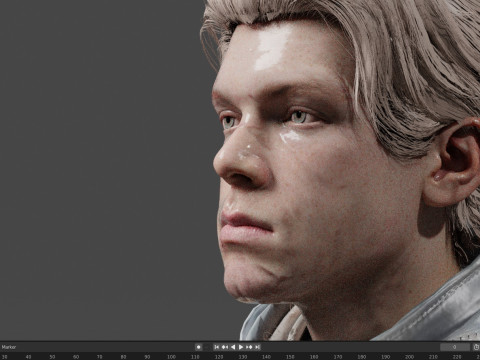Play the animation in reverse

pos(233,347)
